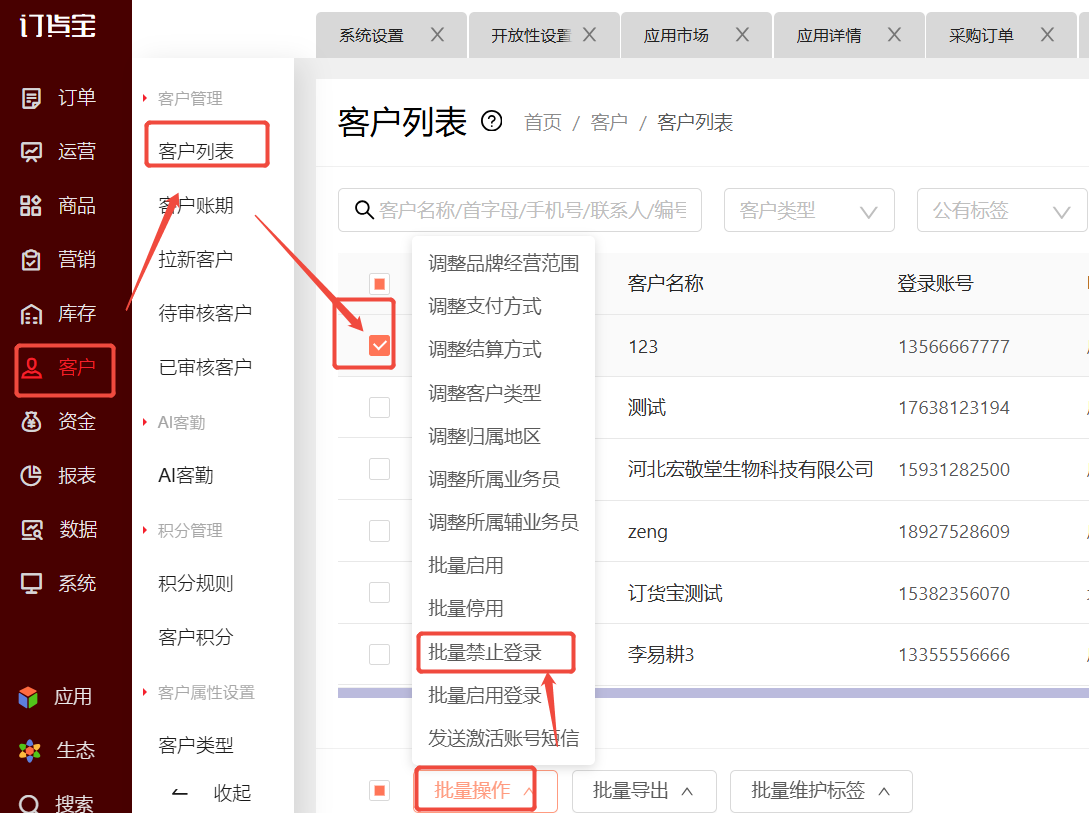Close the 系统设置 tab
The height and width of the screenshot is (813, 1089).
point(437,35)
